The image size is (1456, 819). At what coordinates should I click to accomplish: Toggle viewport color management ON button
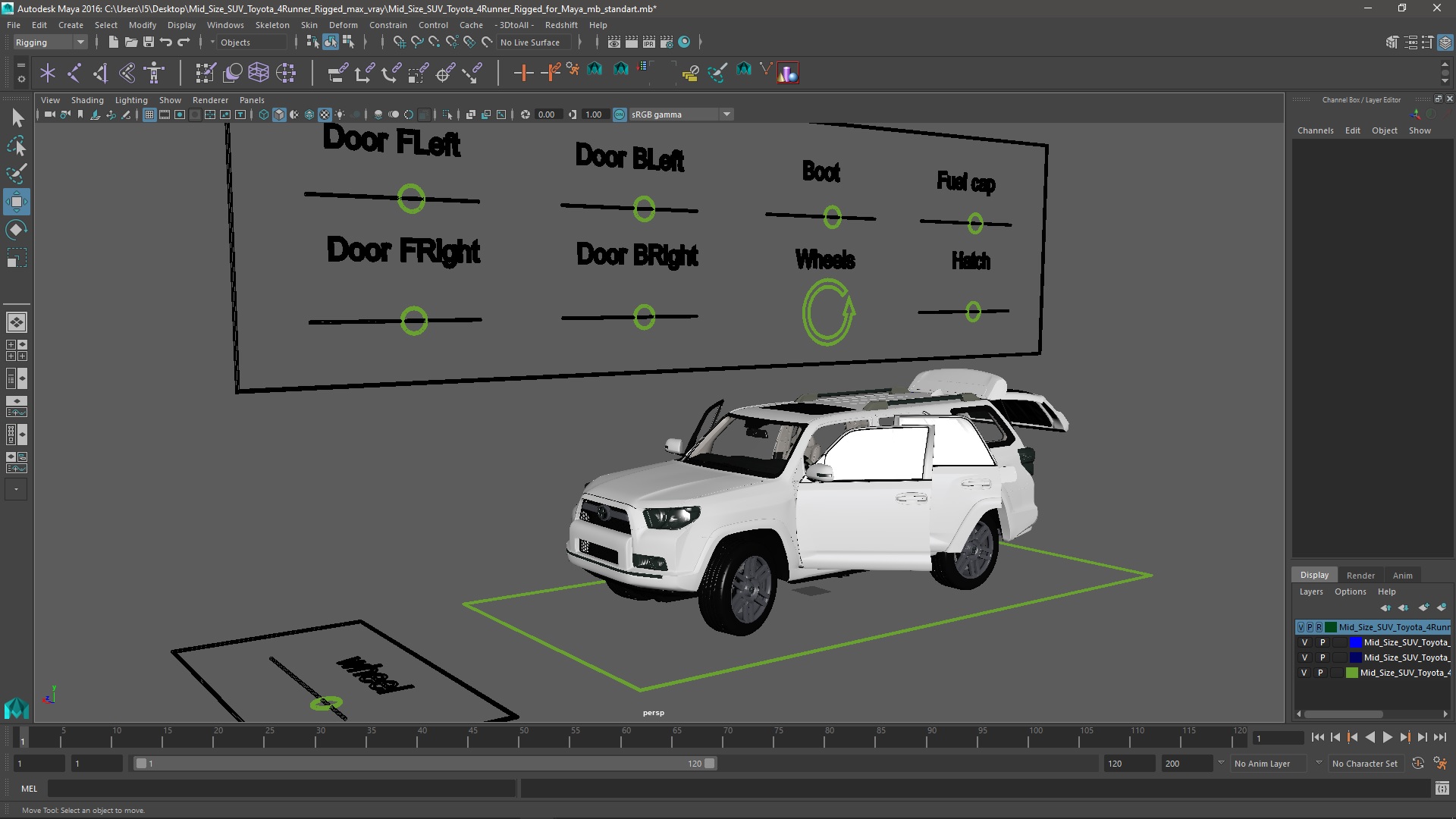coord(620,115)
